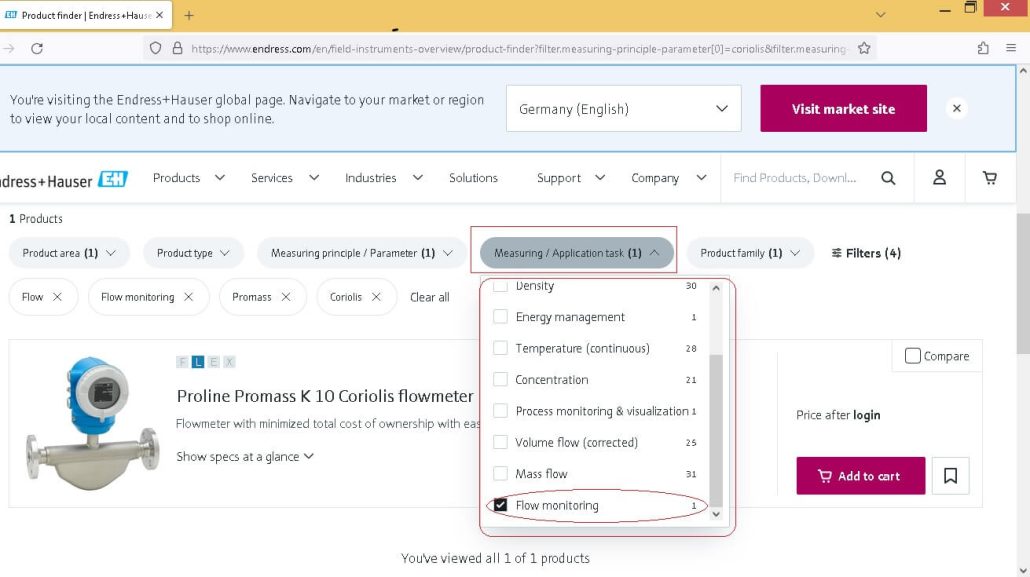Expand Show specs at a glance
1030x577 pixels.
[x=244, y=456]
